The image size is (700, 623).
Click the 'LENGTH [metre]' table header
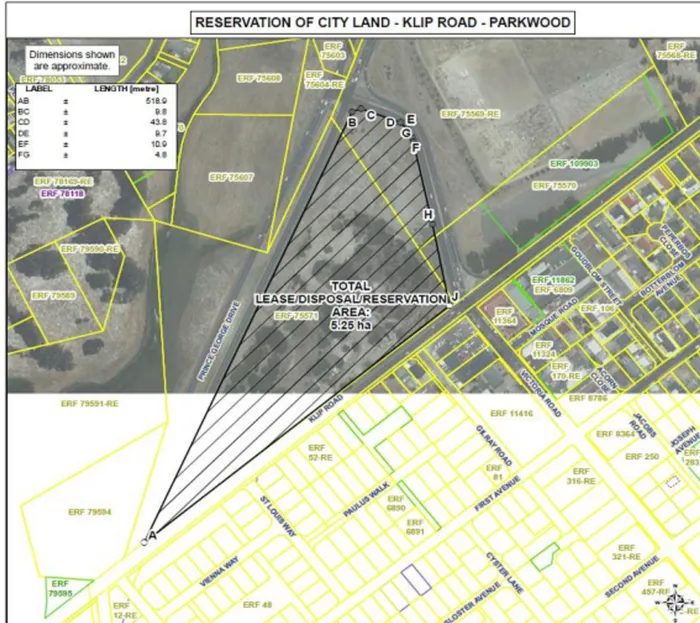click(x=126, y=89)
